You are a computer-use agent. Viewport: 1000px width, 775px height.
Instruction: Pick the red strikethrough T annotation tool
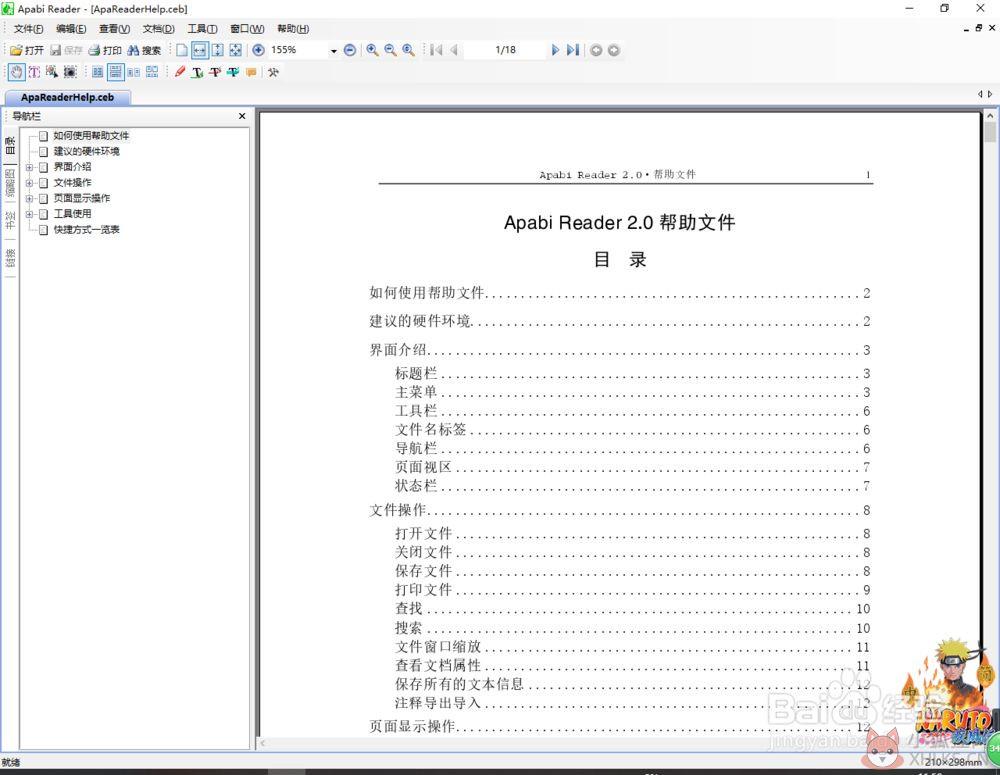click(x=216, y=72)
